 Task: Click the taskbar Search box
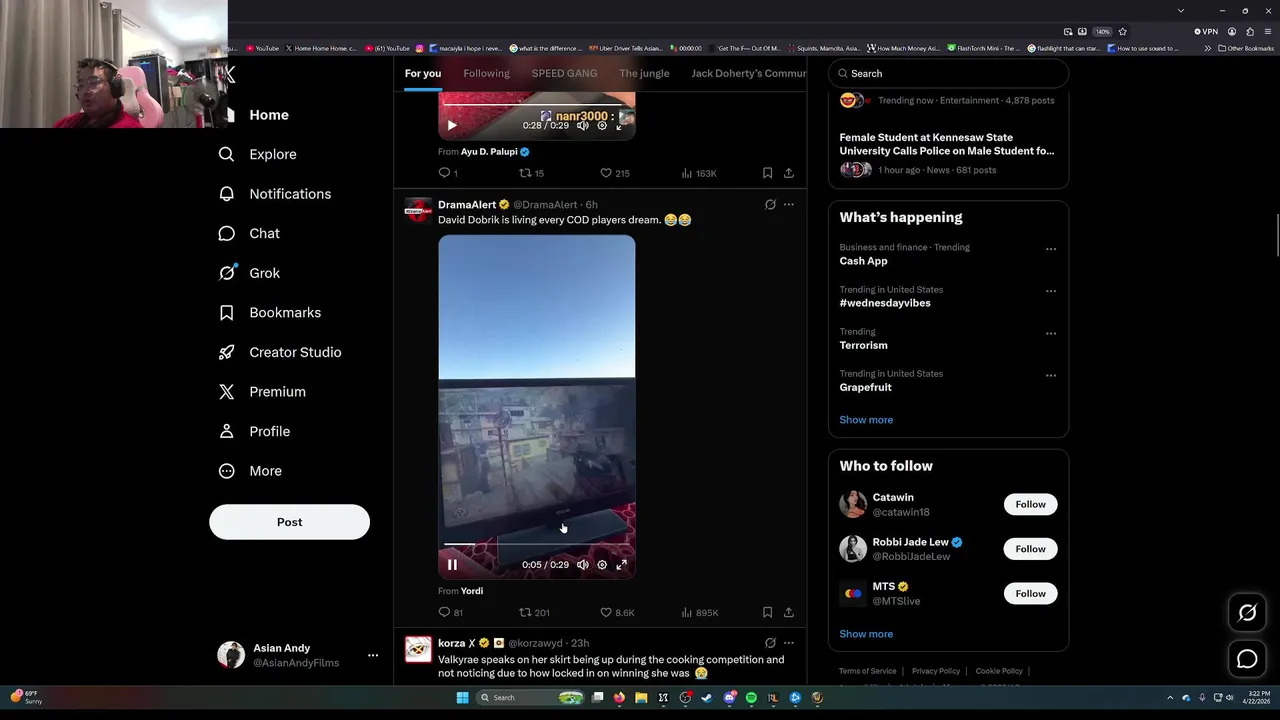pos(528,698)
